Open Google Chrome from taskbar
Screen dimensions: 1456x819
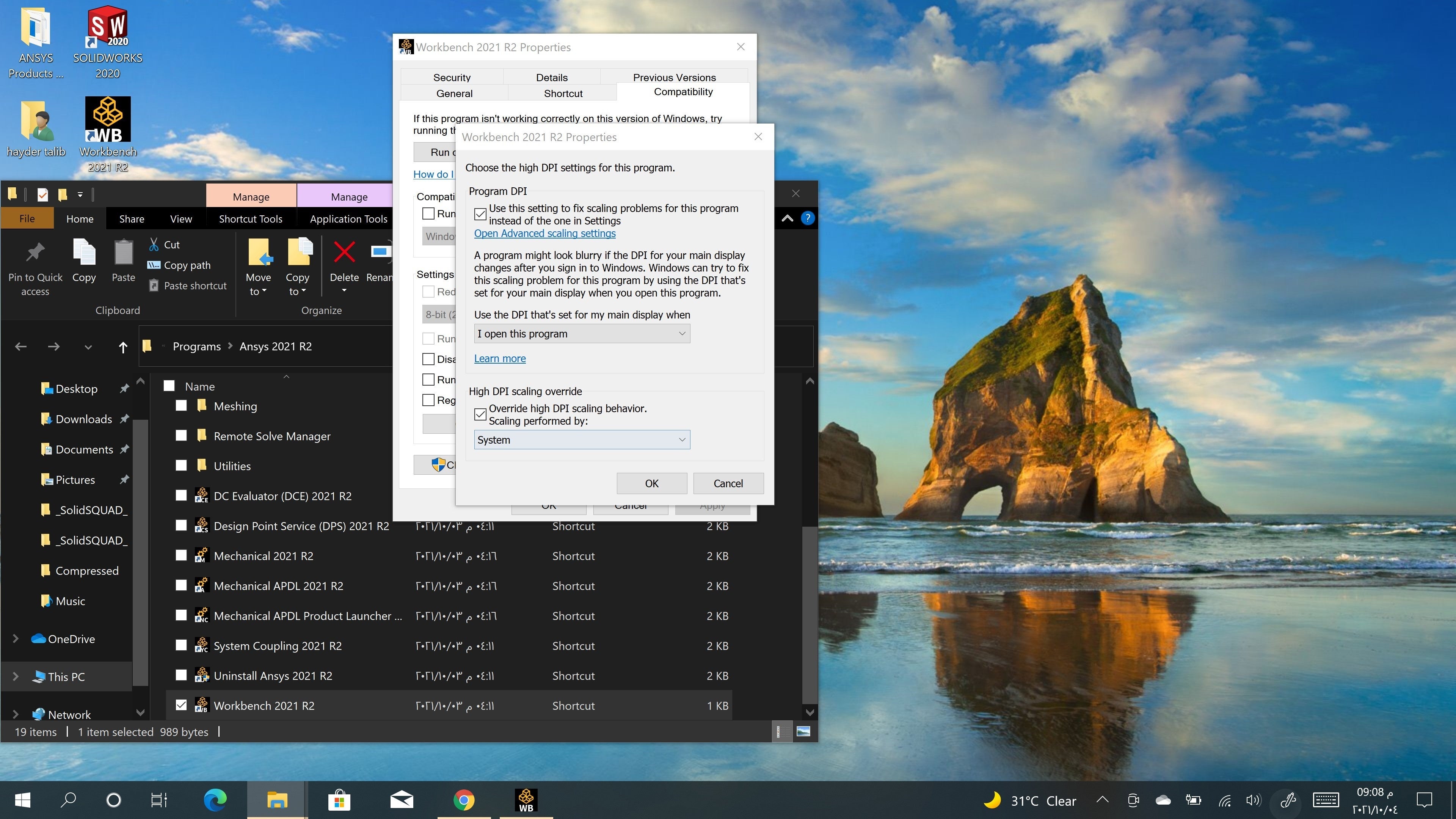[x=463, y=800]
